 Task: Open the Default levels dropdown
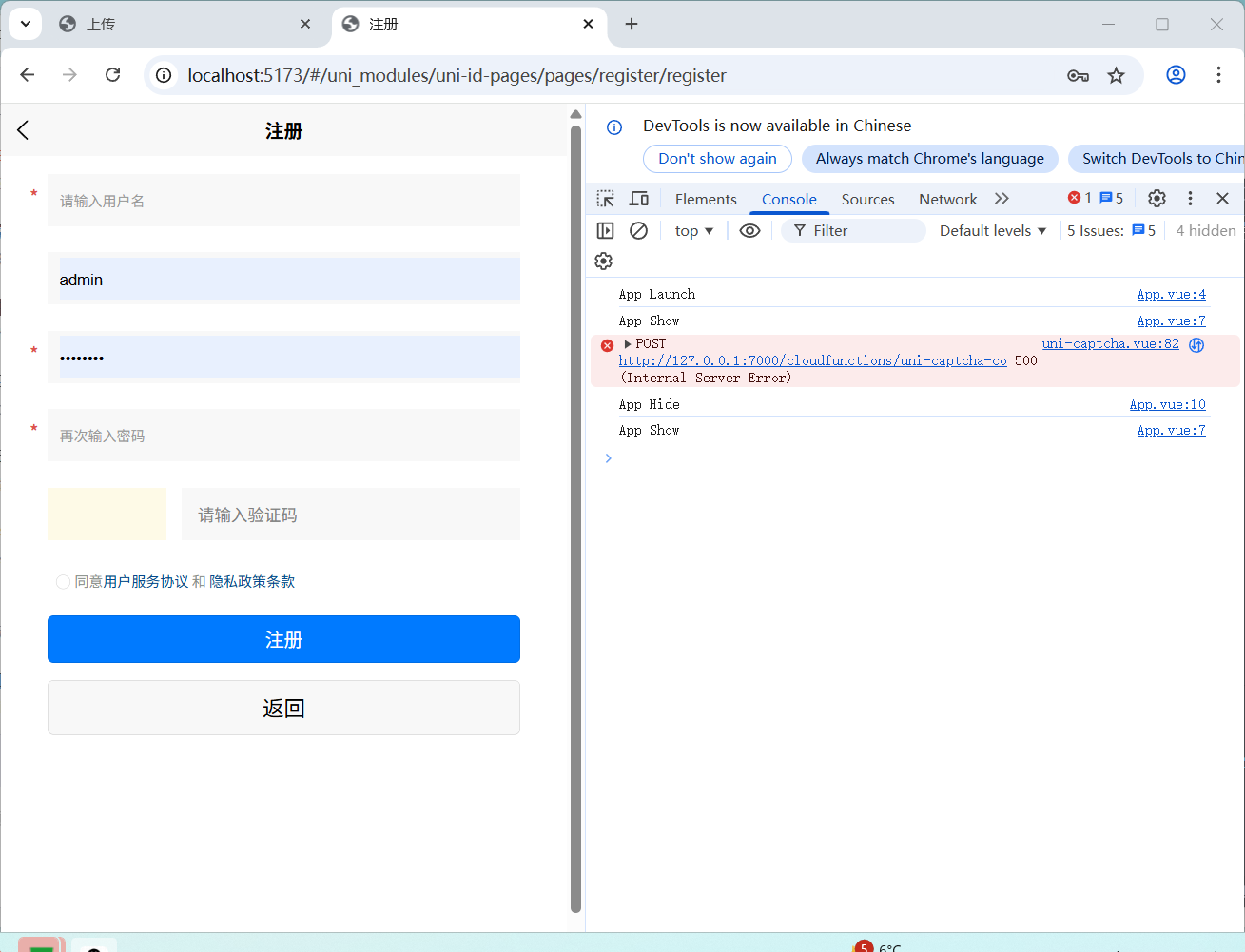tap(992, 231)
